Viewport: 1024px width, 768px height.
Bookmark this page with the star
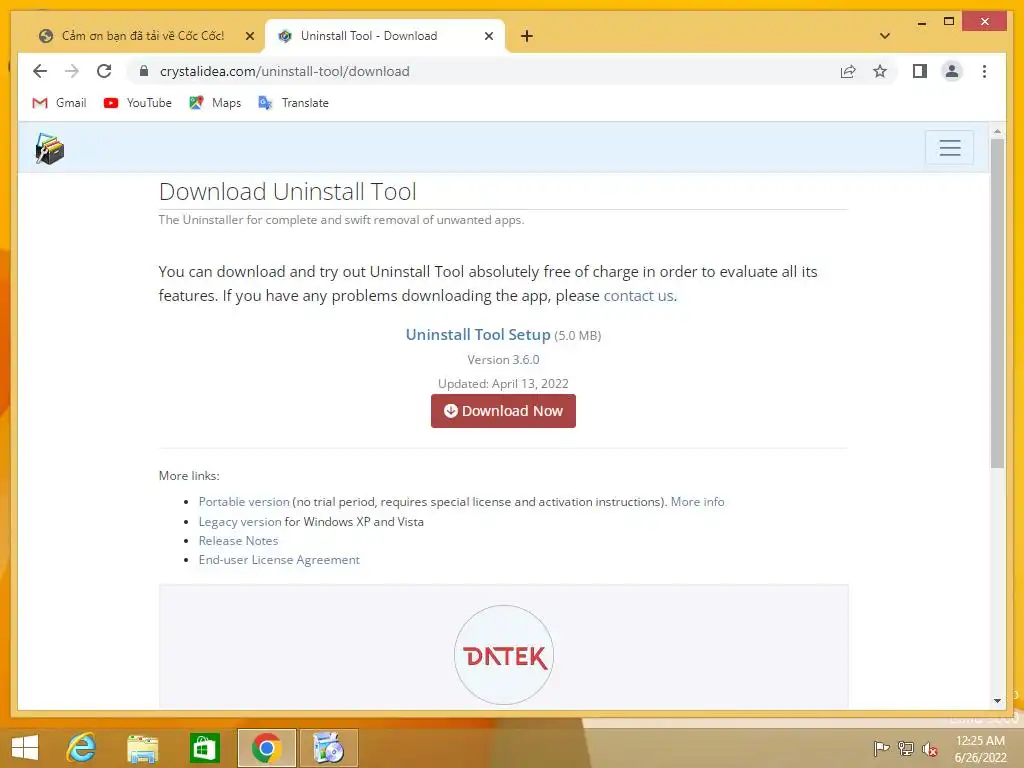click(880, 71)
